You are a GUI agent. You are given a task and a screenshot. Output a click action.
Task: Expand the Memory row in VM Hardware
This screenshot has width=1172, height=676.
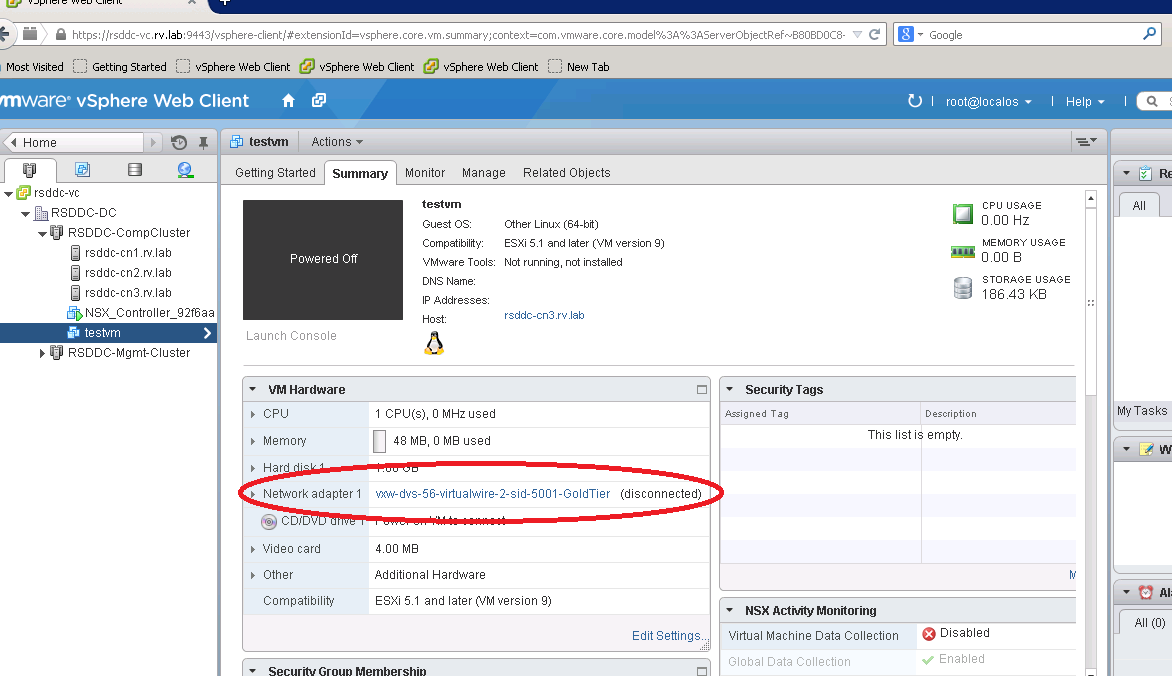(x=253, y=441)
